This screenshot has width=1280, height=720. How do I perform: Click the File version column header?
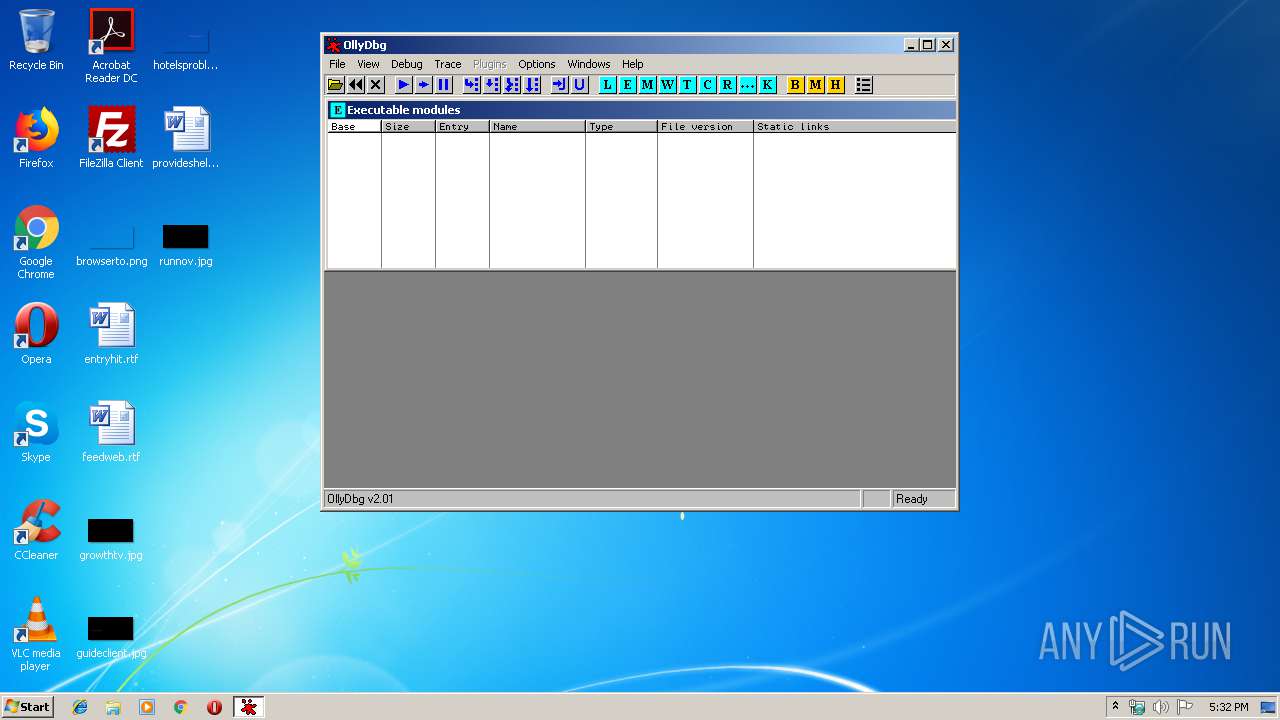tap(705, 127)
